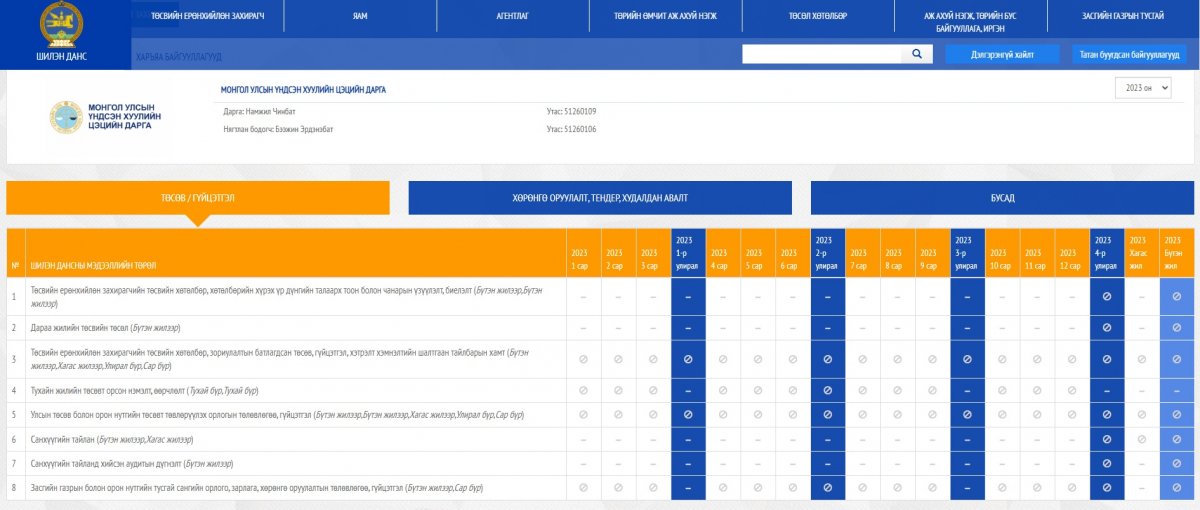Click into the search text field
The height and width of the screenshot is (510, 1200).
(x=822, y=55)
